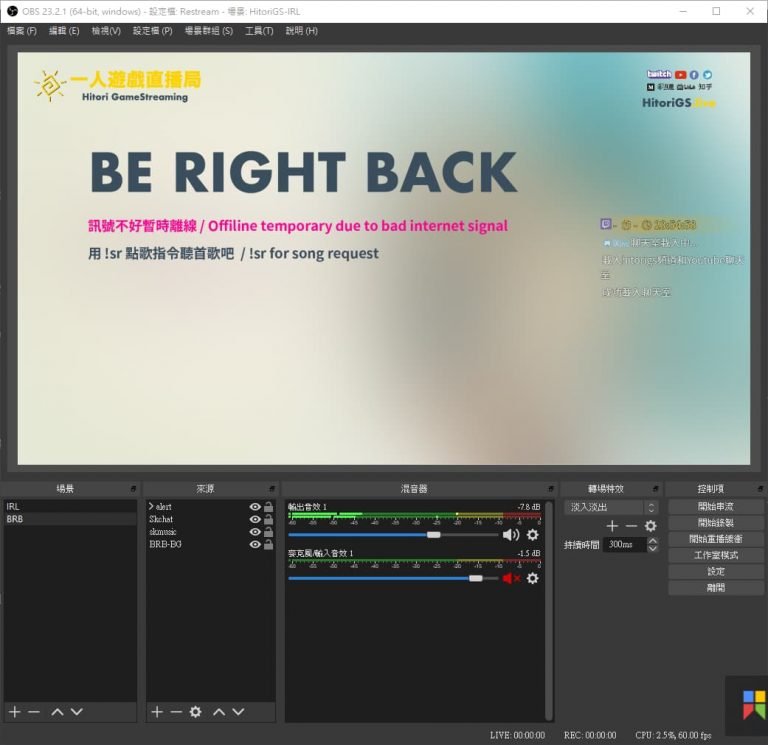
Task: Remove the selected scene with the minus icon
Action: coord(34,712)
